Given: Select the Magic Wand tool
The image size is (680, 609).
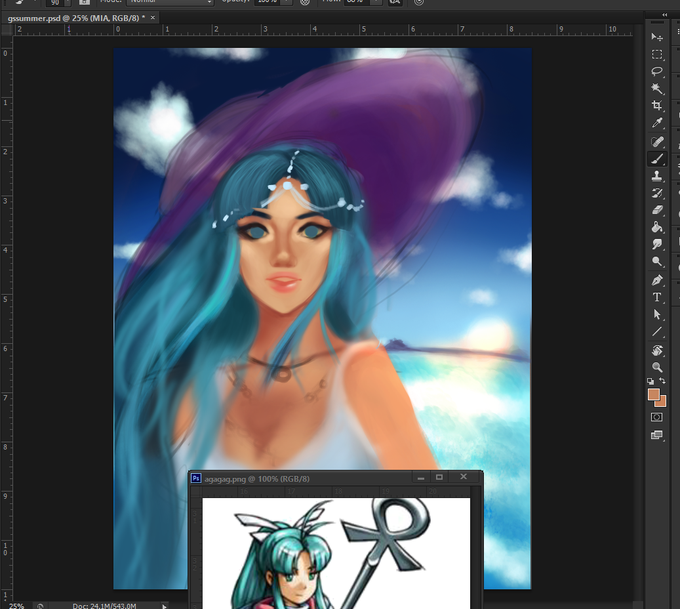Looking at the screenshot, I should coord(657,88).
